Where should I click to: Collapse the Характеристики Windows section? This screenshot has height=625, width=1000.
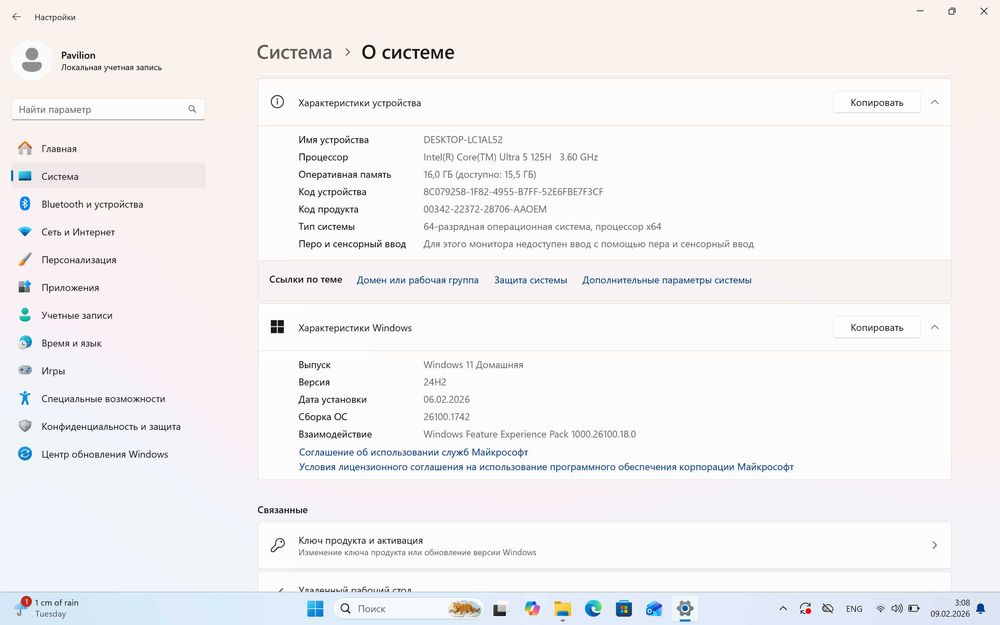click(x=934, y=327)
